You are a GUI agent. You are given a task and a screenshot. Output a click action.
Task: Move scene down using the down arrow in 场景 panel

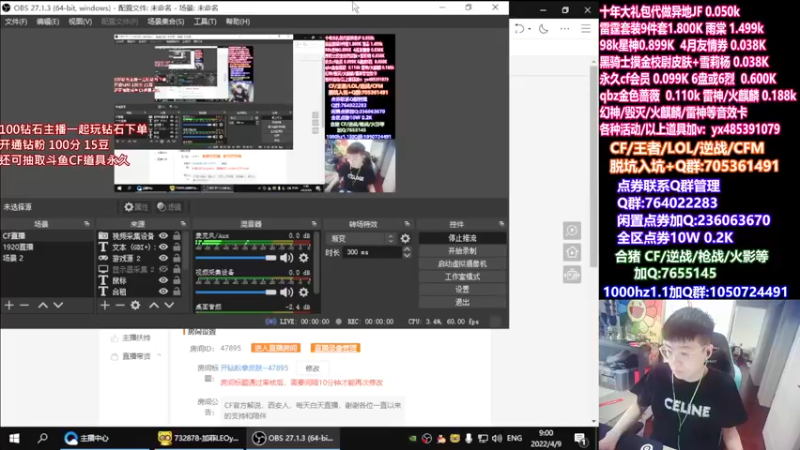point(58,305)
